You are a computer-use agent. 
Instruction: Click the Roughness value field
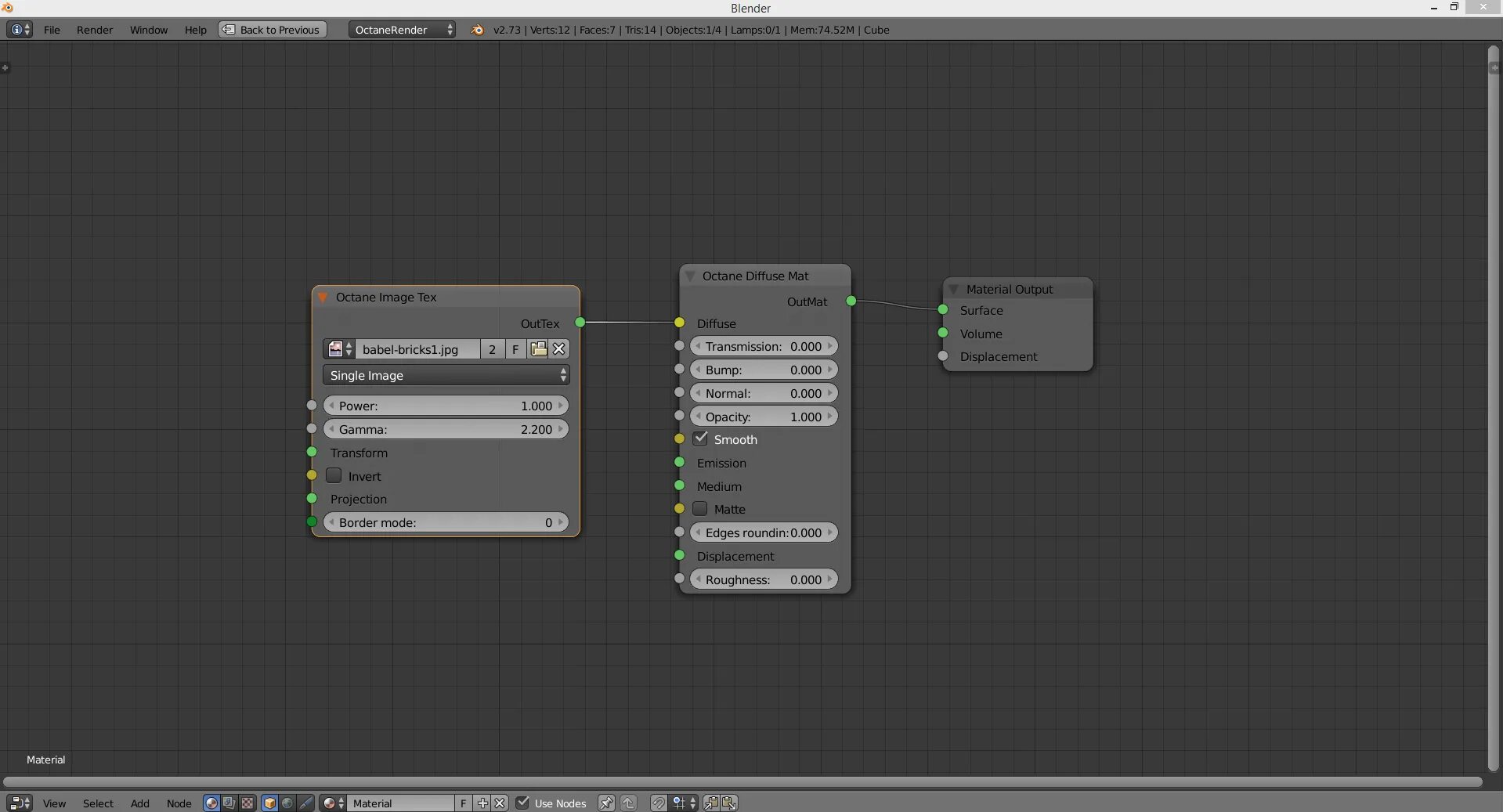pyautogui.click(x=764, y=579)
